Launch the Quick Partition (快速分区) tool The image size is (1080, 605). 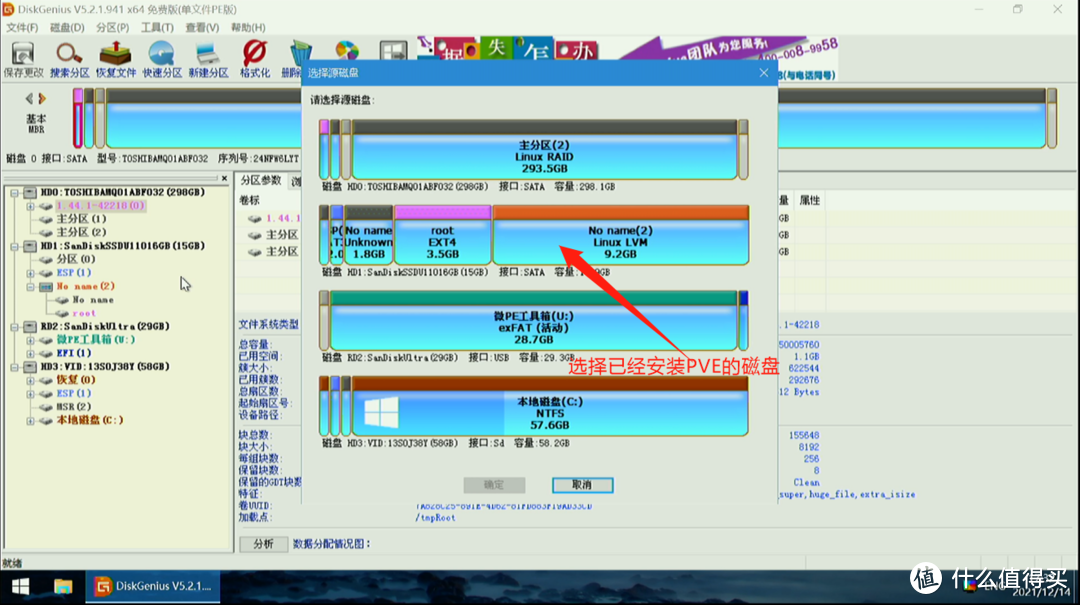coord(162,59)
